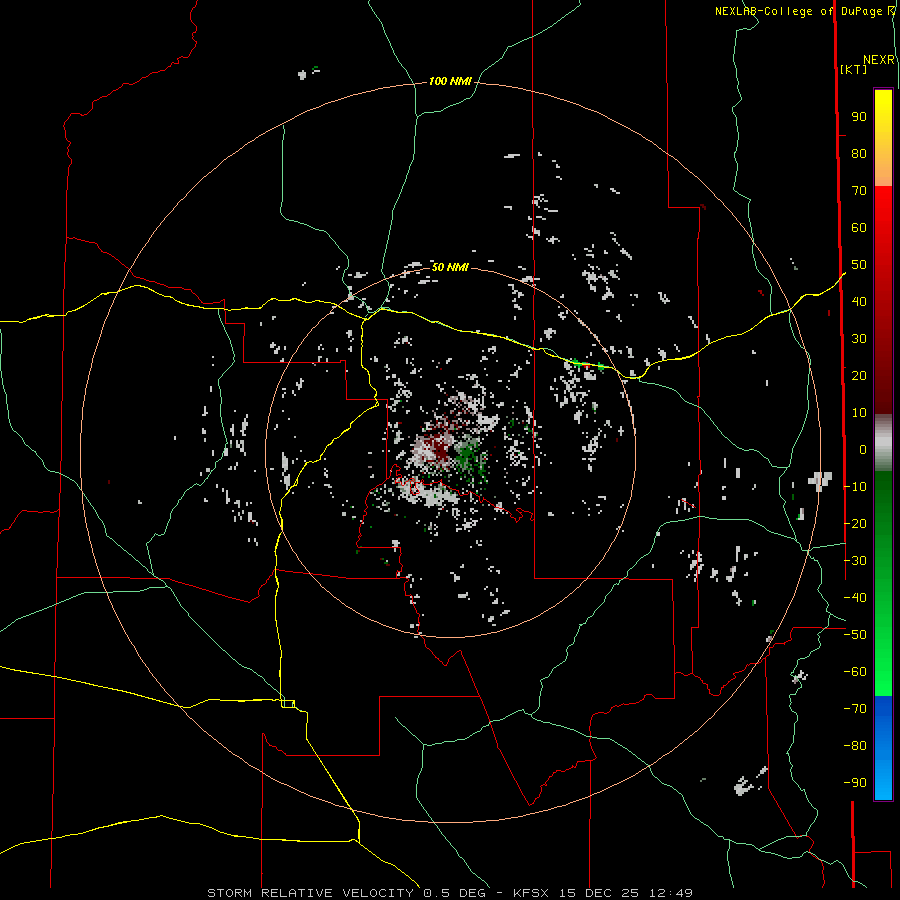Click the 60 value on velocity scale

point(859,228)
